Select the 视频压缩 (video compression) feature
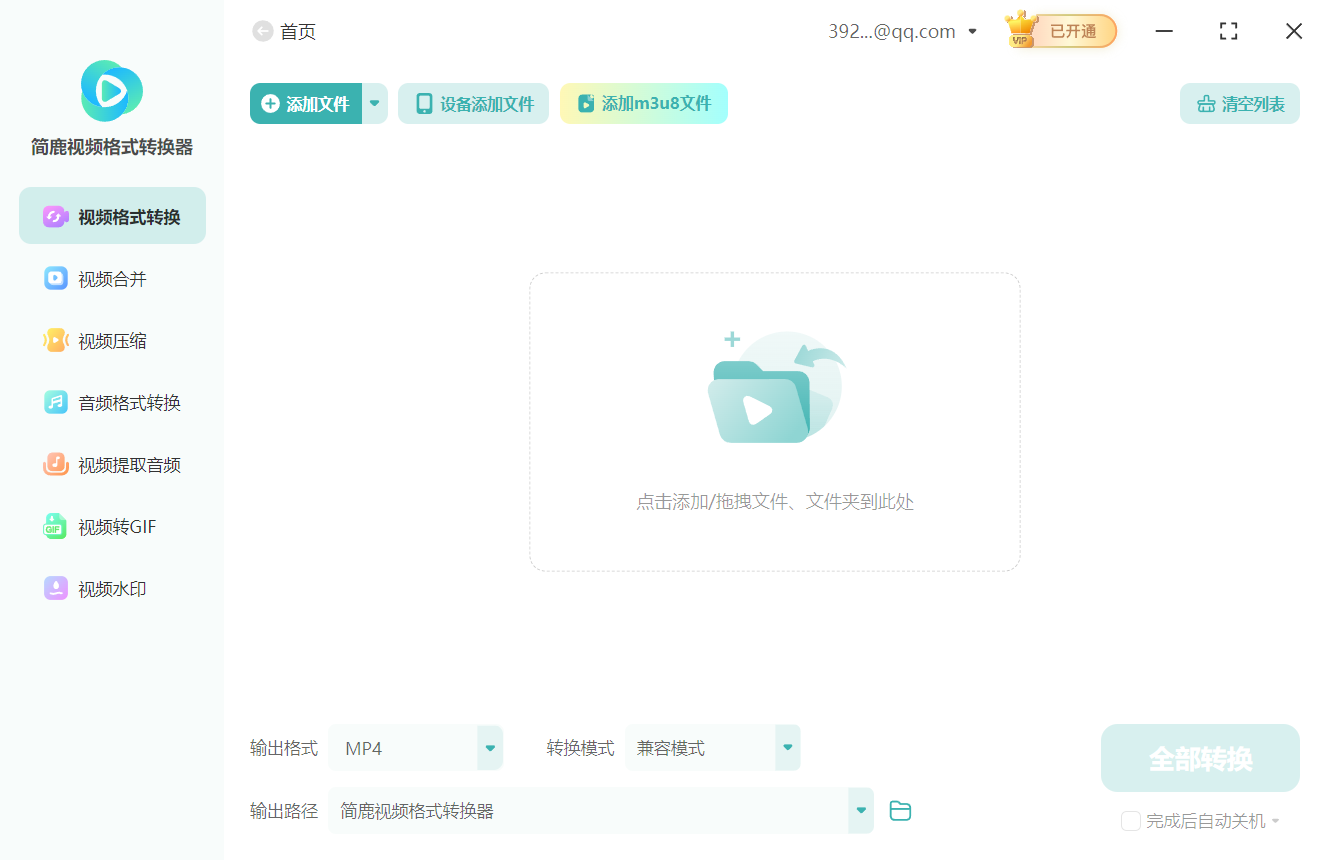Viewport: 1326px width, 860px height. [x=112, y=340]
